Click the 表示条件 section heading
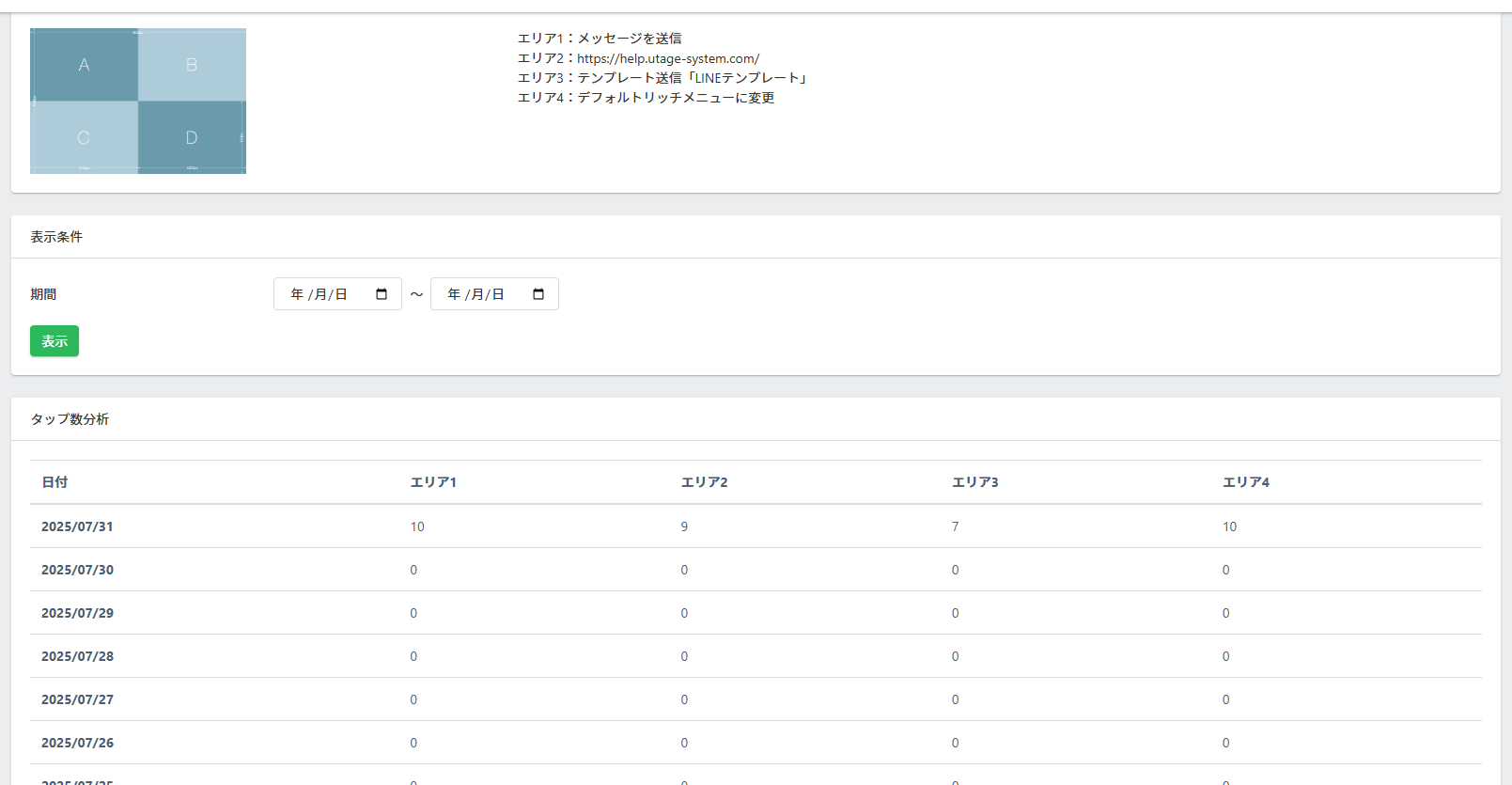Screen dimensions: 1512x785 click(x=56, y=237)
